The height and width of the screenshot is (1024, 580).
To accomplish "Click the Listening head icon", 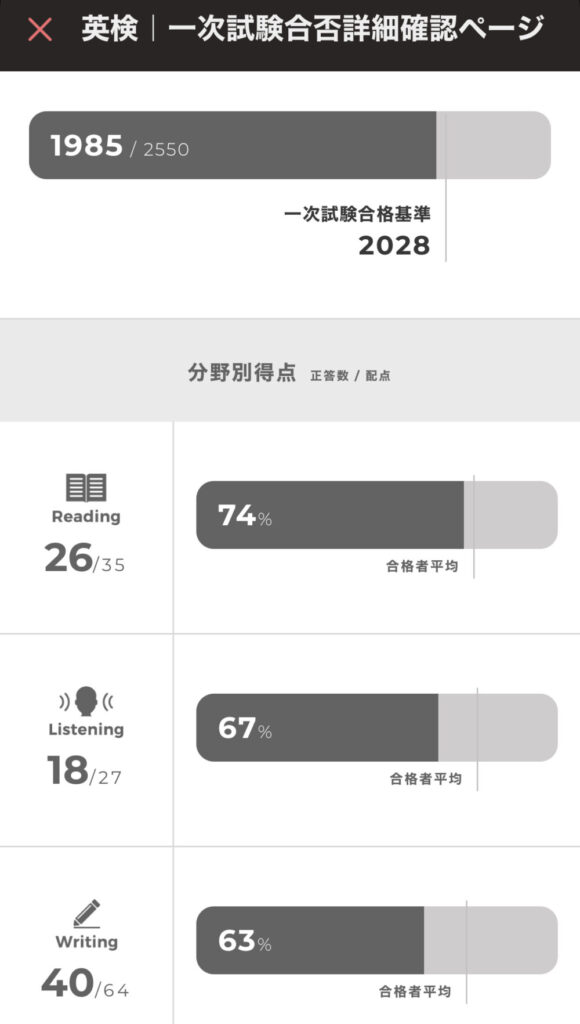I will click(x=86, y=701).
